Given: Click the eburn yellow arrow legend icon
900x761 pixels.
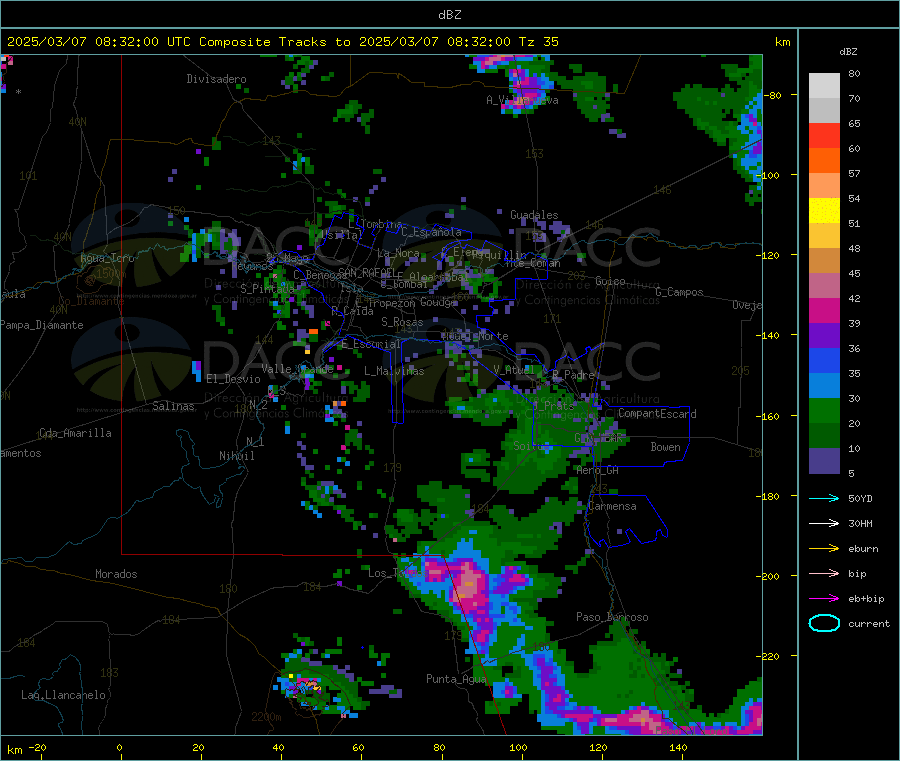Looking at the screenshot, I should point(824,548).
